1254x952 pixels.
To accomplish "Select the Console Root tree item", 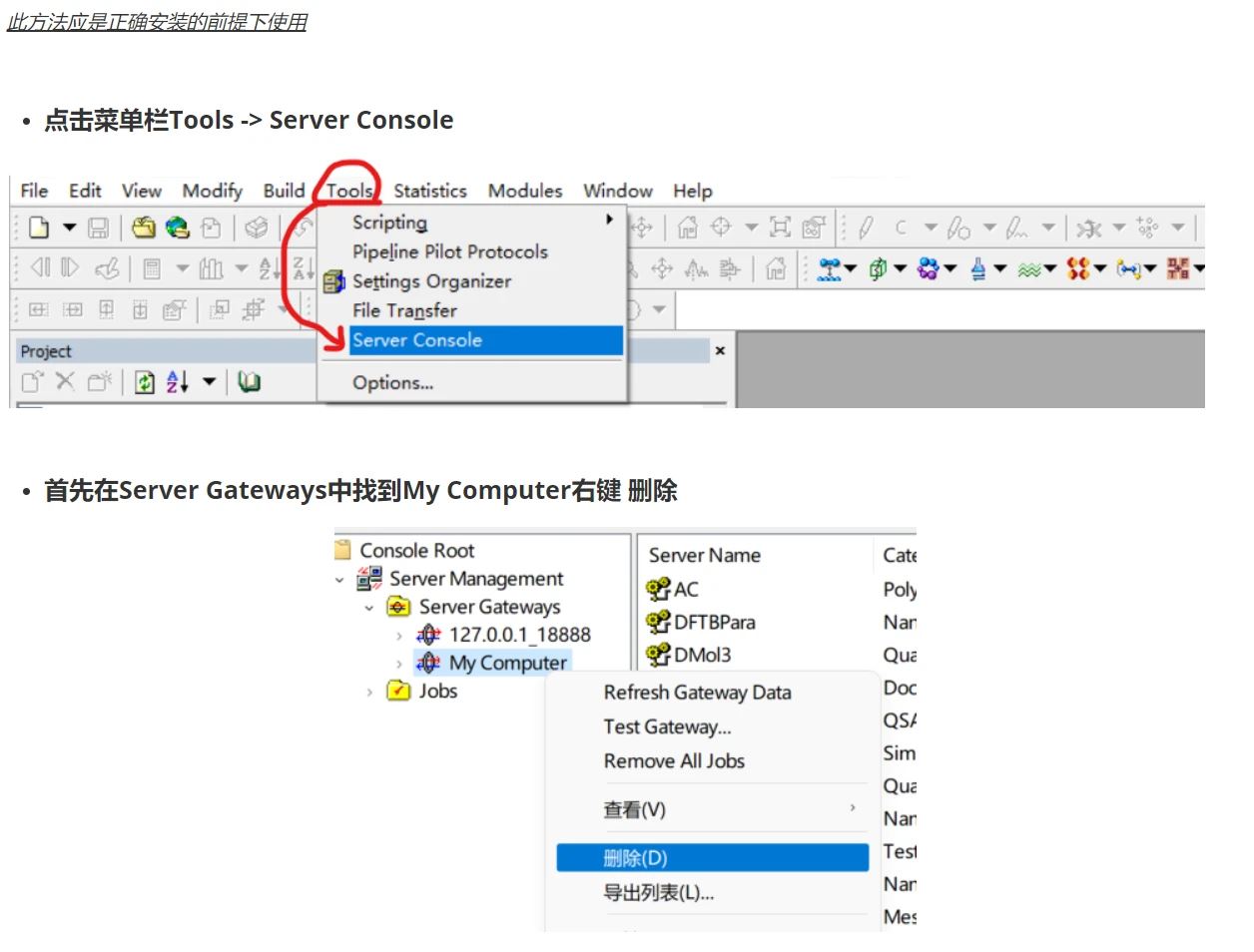I will pos(417,551).
